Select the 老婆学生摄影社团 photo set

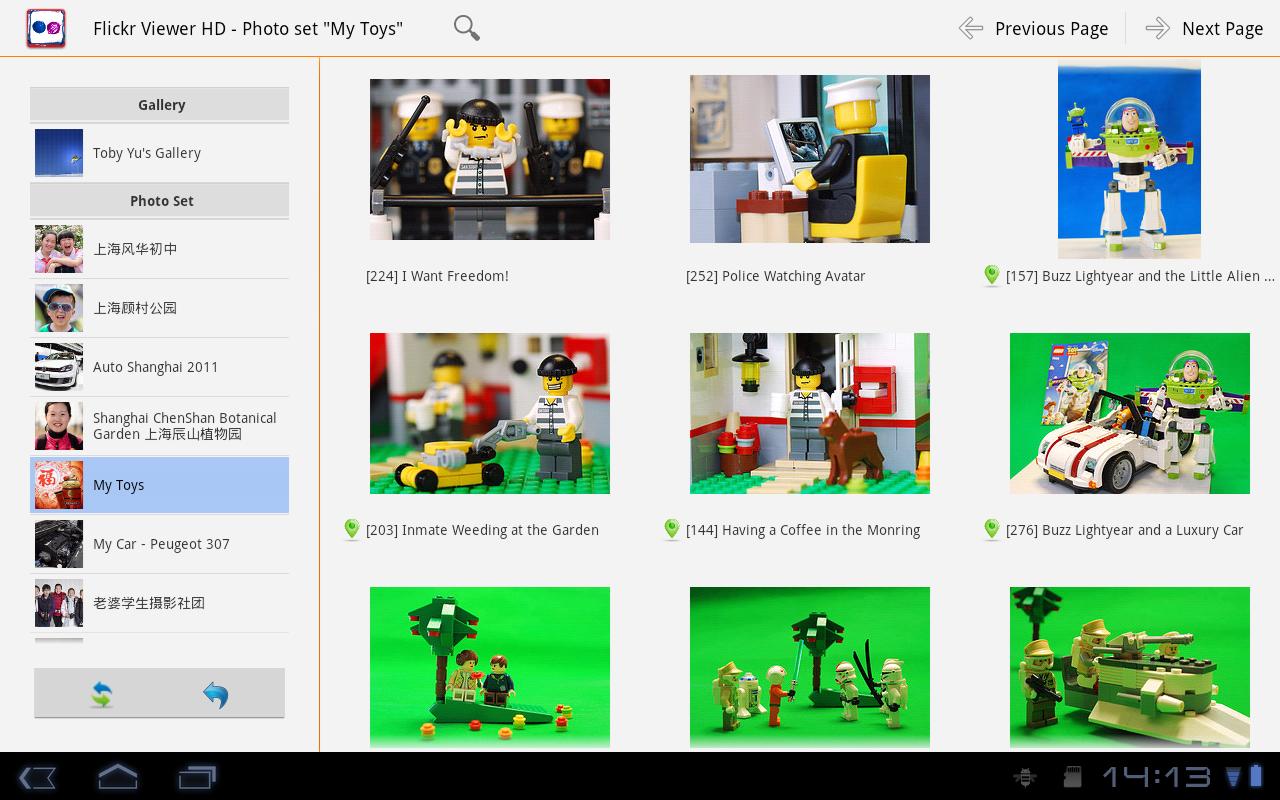click(x=160, y=603)
